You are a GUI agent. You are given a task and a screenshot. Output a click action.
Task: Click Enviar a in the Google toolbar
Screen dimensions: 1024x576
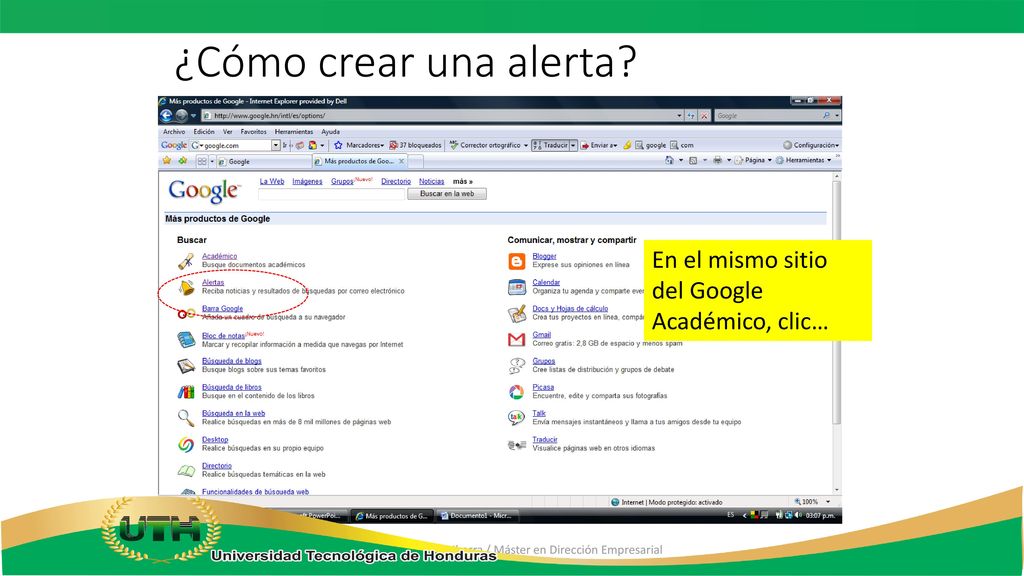[x=599, y=145]
